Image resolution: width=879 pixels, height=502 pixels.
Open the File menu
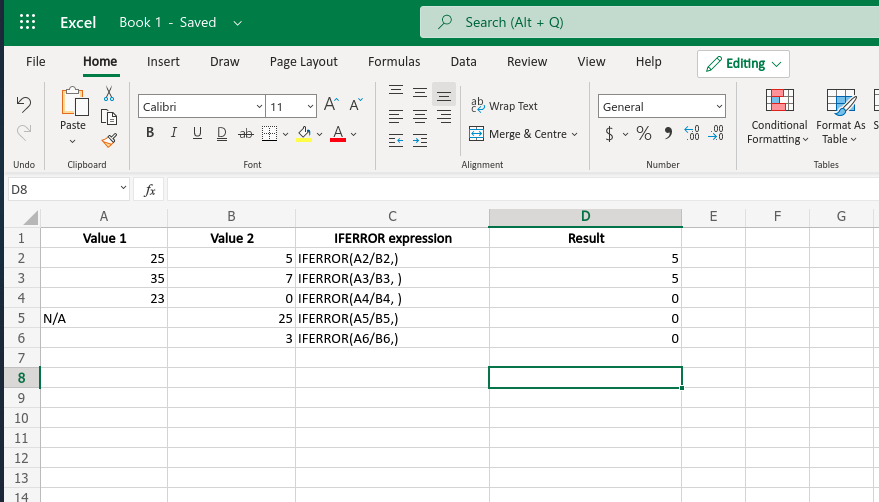click(x=35, y=62)
